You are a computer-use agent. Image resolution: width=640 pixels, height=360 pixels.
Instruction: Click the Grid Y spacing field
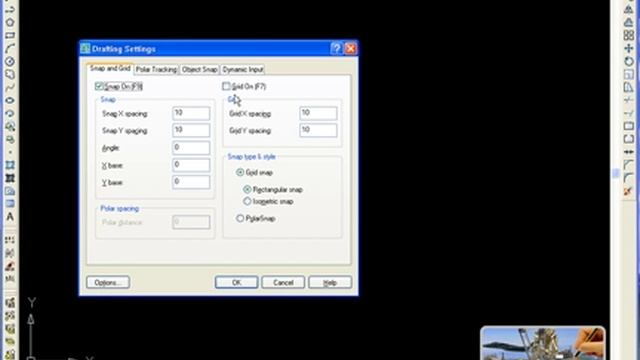point(318,130)
